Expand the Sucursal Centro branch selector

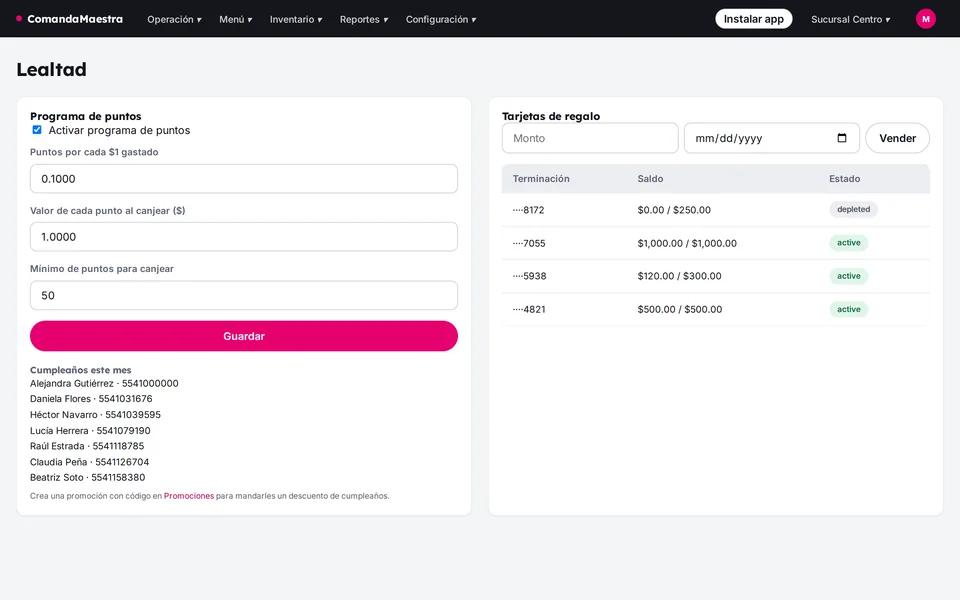[x=850, y=19]
